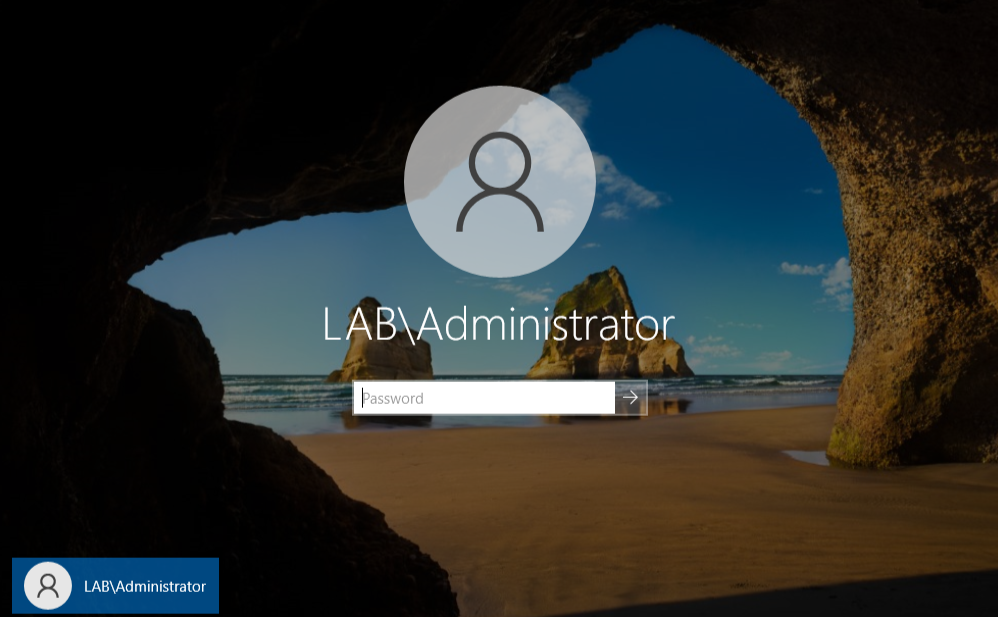
Task: Place the cursor on the Password placeholder text
Action: 393,398
